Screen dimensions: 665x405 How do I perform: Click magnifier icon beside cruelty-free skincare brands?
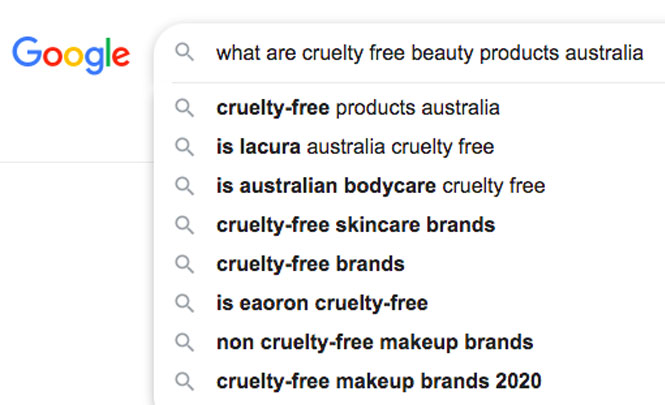[184, 225]
